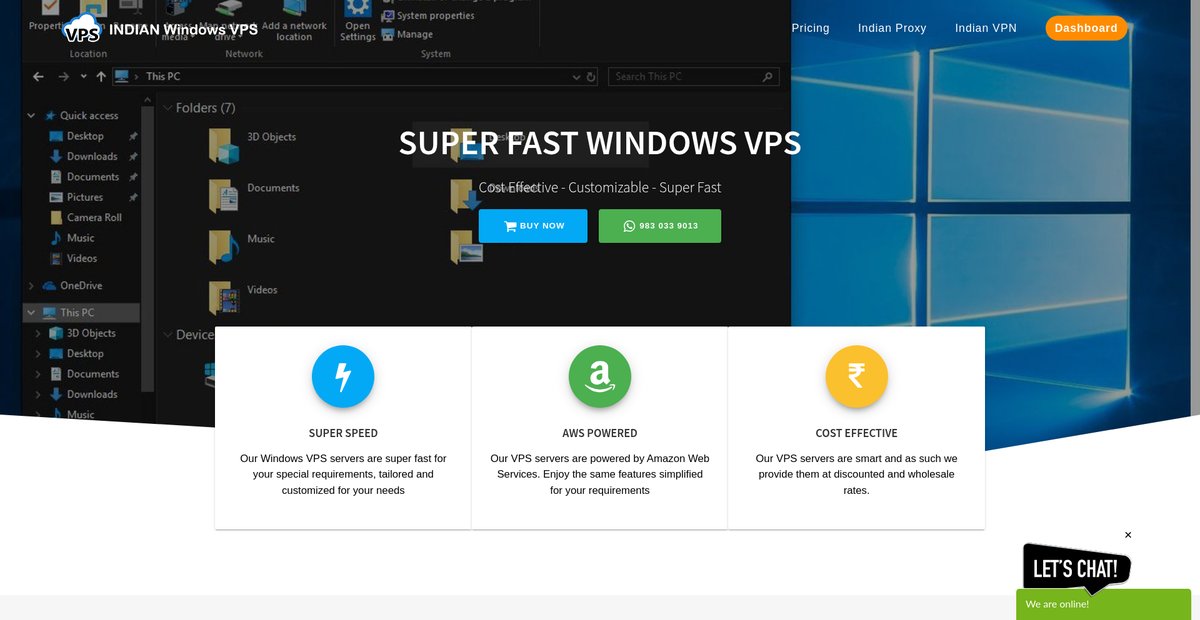1200x620 pixels.
Task: Go to the Pricing menu item
Action: (810, 28)
